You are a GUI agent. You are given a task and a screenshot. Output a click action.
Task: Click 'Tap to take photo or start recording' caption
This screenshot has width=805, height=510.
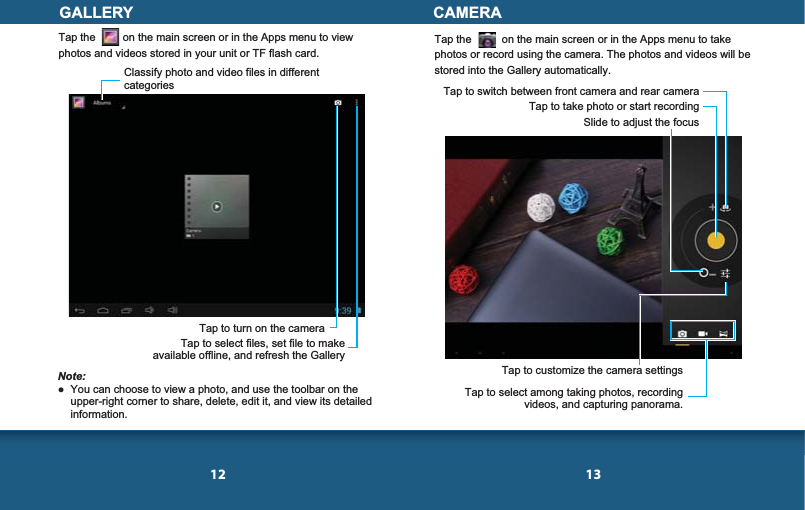[x=614, y=106]
